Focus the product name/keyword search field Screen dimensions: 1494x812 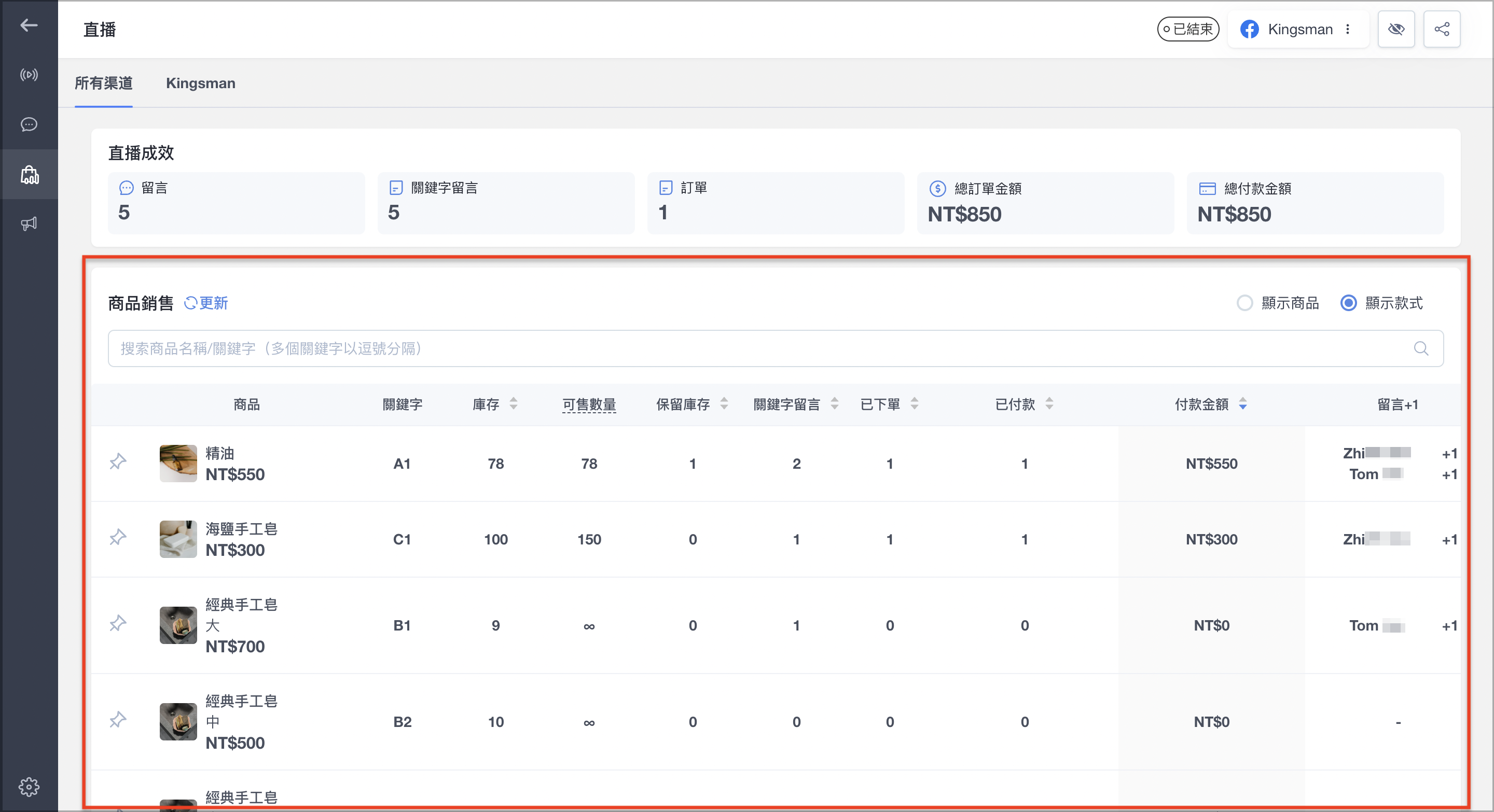click(x=776, y=348)
